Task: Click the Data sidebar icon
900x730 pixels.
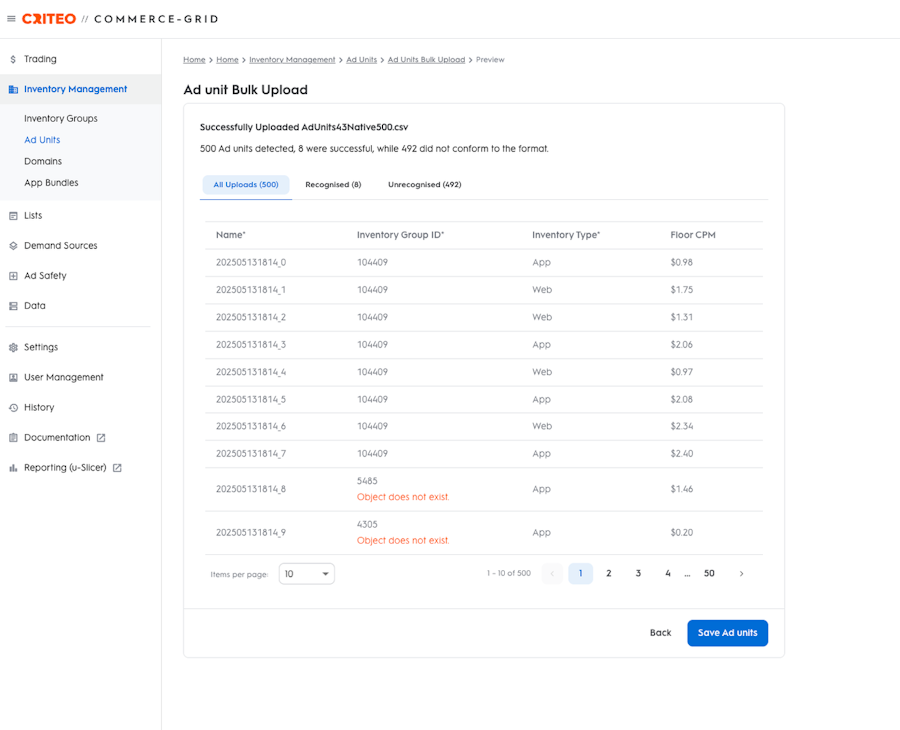Action: coord(13,306)
